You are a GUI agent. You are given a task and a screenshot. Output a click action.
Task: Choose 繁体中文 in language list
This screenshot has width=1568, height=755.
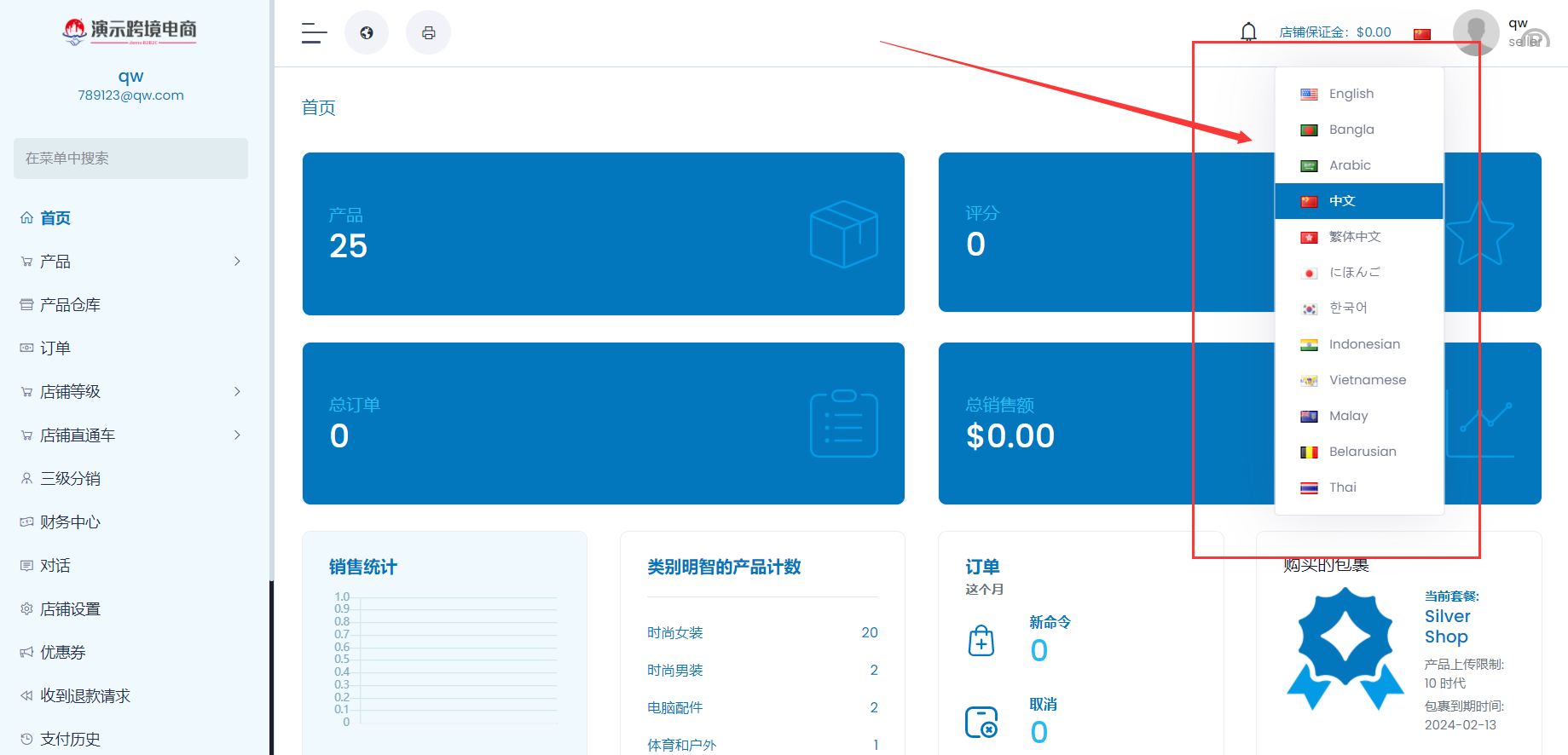pos(1354,237)
